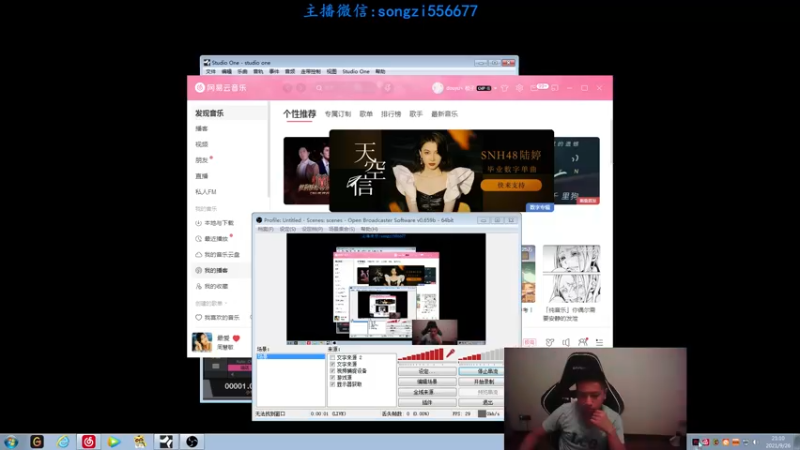Select 朋友 in the NetEase sidebar
The height and width of the screenshot is (450, 800).
[x=202, y=160]
